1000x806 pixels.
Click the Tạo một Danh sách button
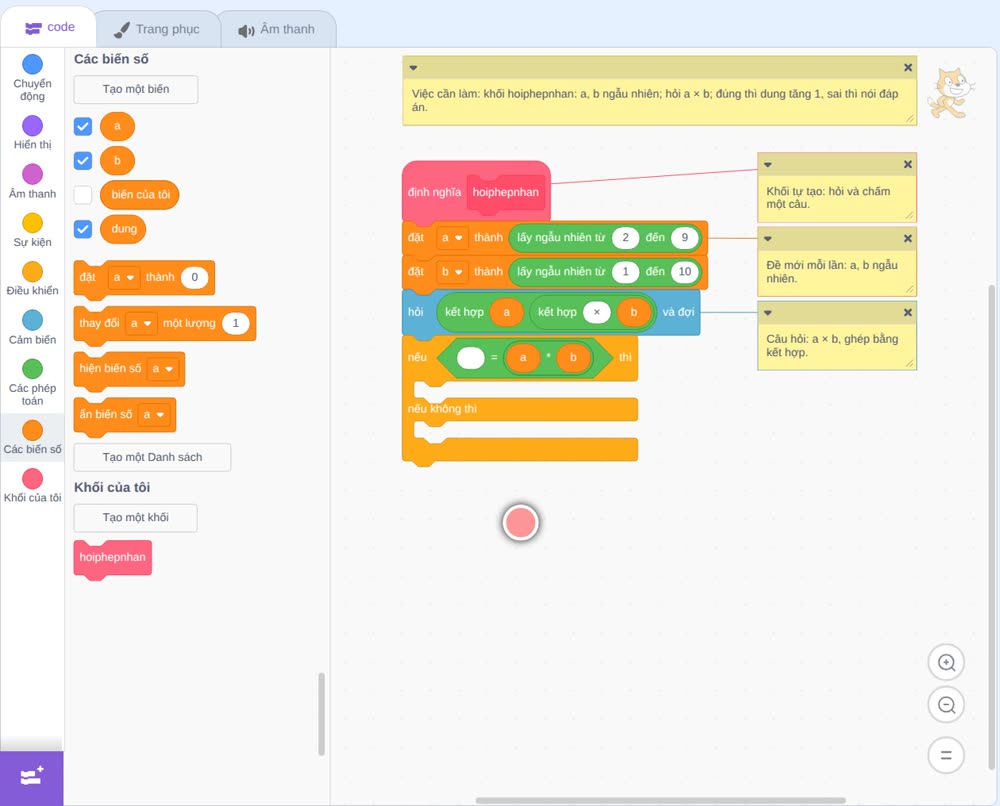click(x=152, y=457)
